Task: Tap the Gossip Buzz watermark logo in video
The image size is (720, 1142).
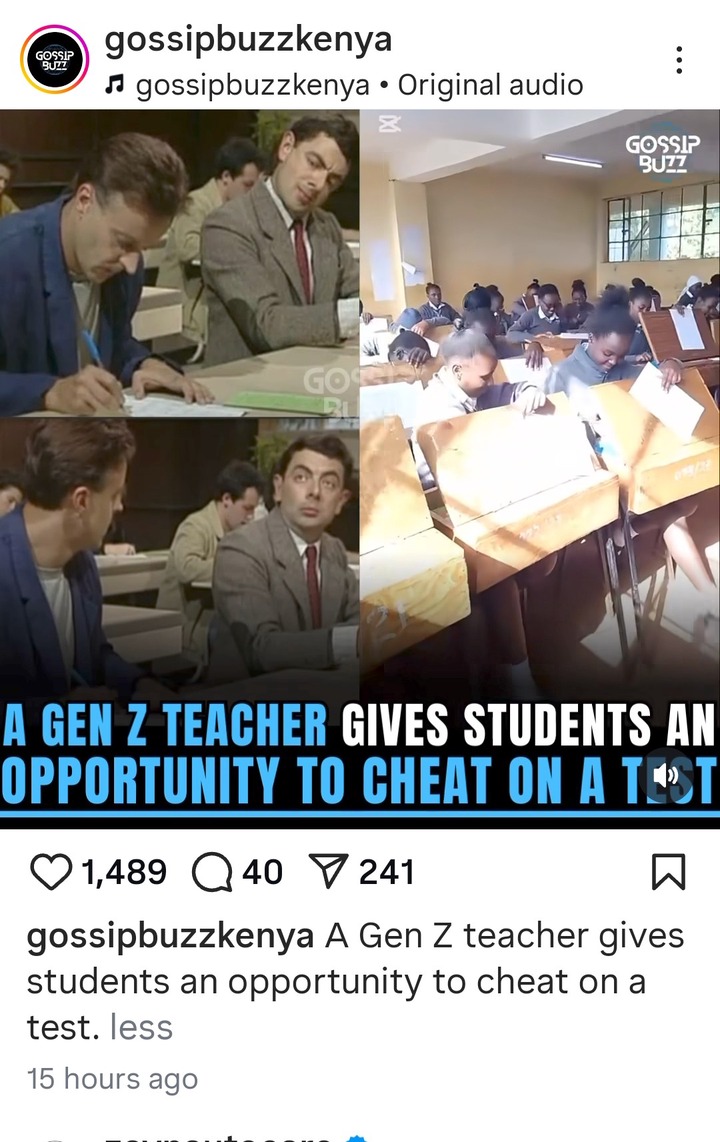Action: [x=662, y=152]
